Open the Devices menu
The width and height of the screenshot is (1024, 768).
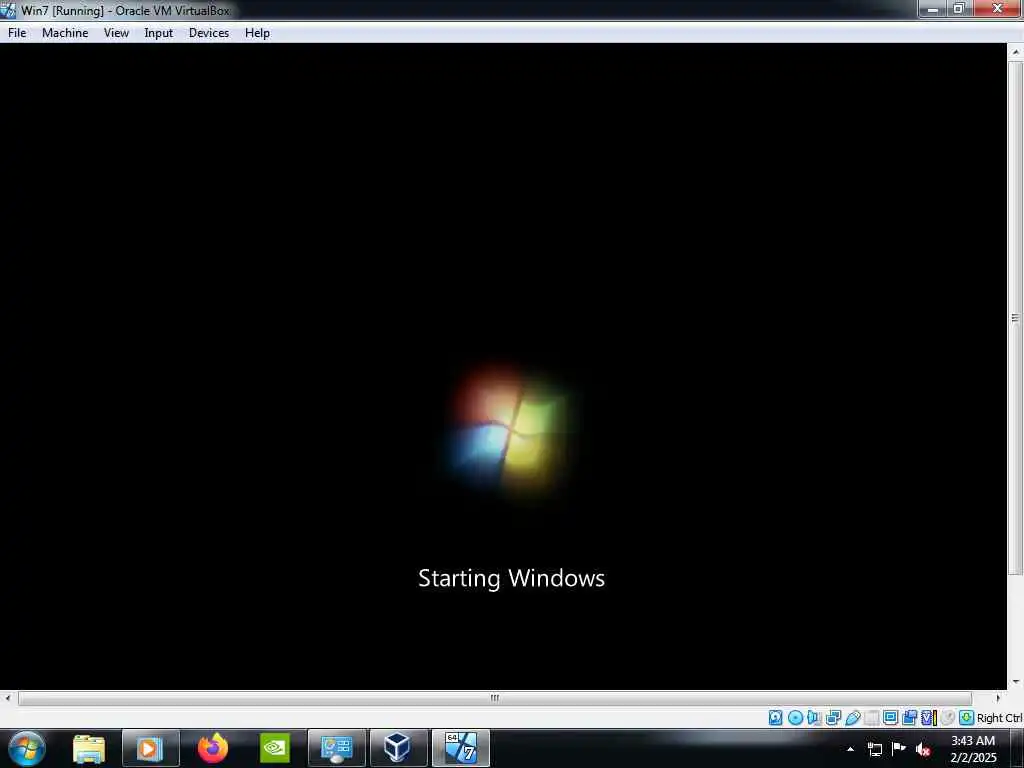tap(209, 33)
